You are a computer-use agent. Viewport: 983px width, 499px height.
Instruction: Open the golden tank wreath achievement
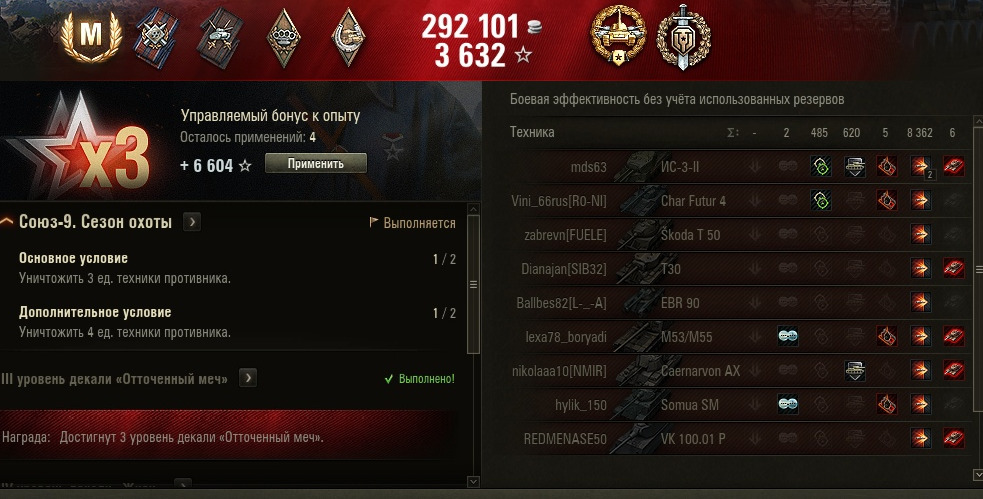618,36
